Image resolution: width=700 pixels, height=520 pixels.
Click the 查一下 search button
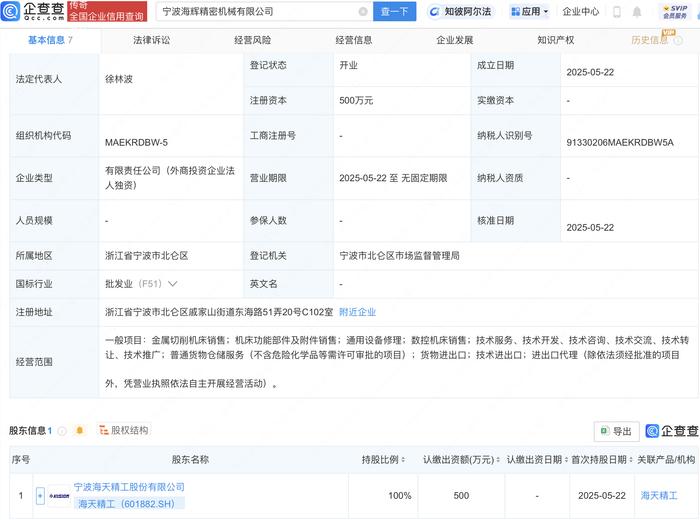click(x=395, y=12)
